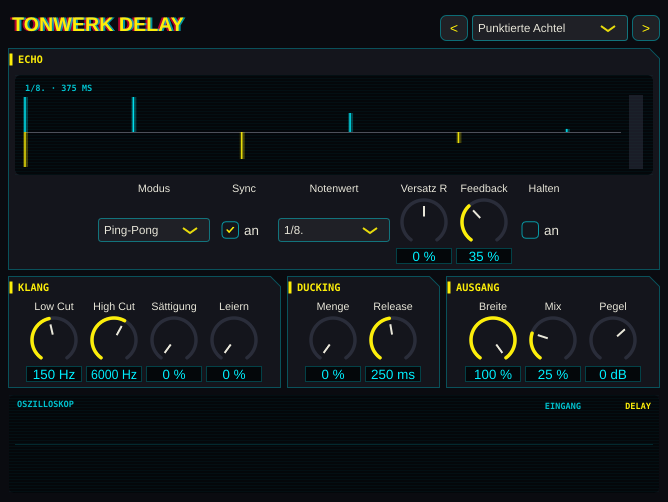This screenshot has height=502, width=668.
Task: Click the Low Cut knob
Action: click(54, 340)
